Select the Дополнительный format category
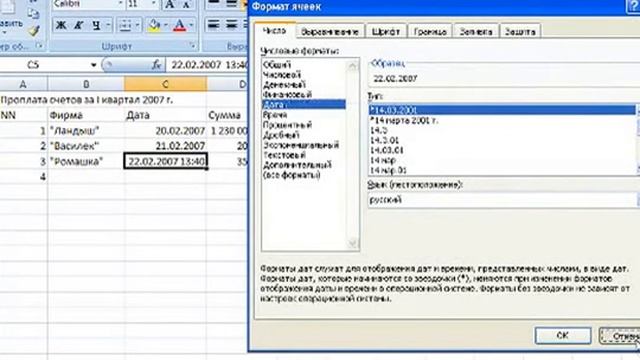Image resolution: width=640 pixels, height=360 pixels. 297,165
